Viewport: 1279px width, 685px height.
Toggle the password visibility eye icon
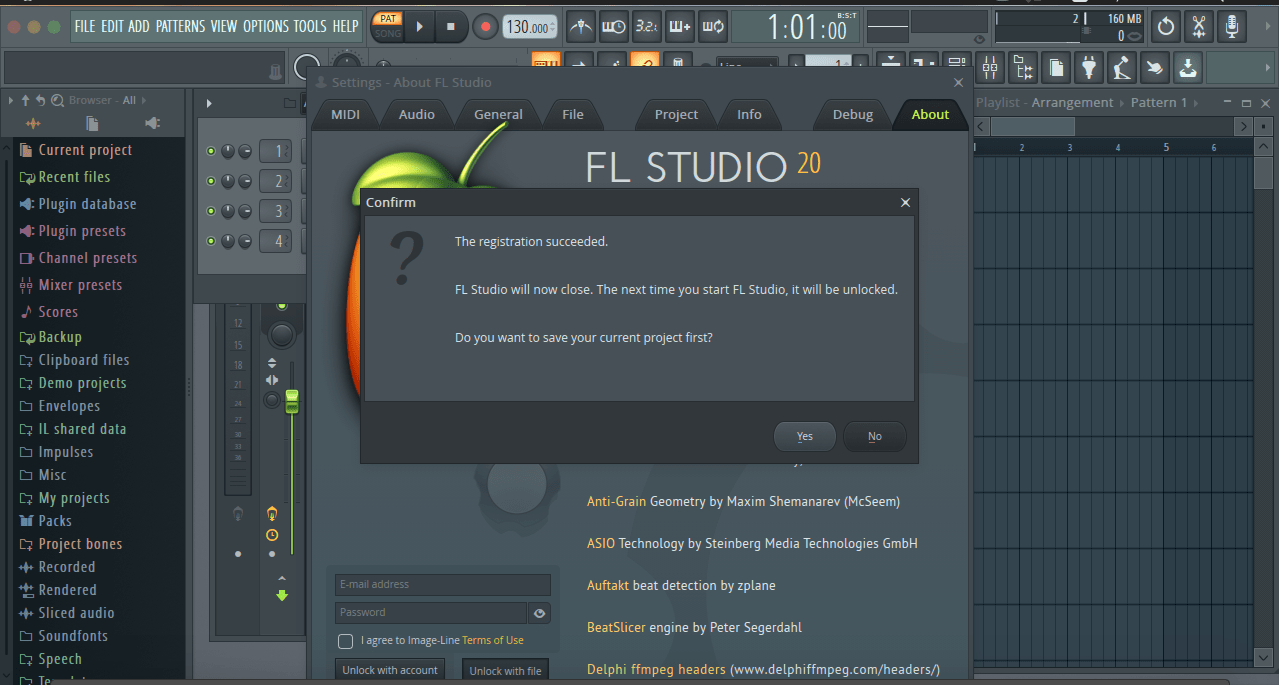pyautogui.click(x=540, y=613)
